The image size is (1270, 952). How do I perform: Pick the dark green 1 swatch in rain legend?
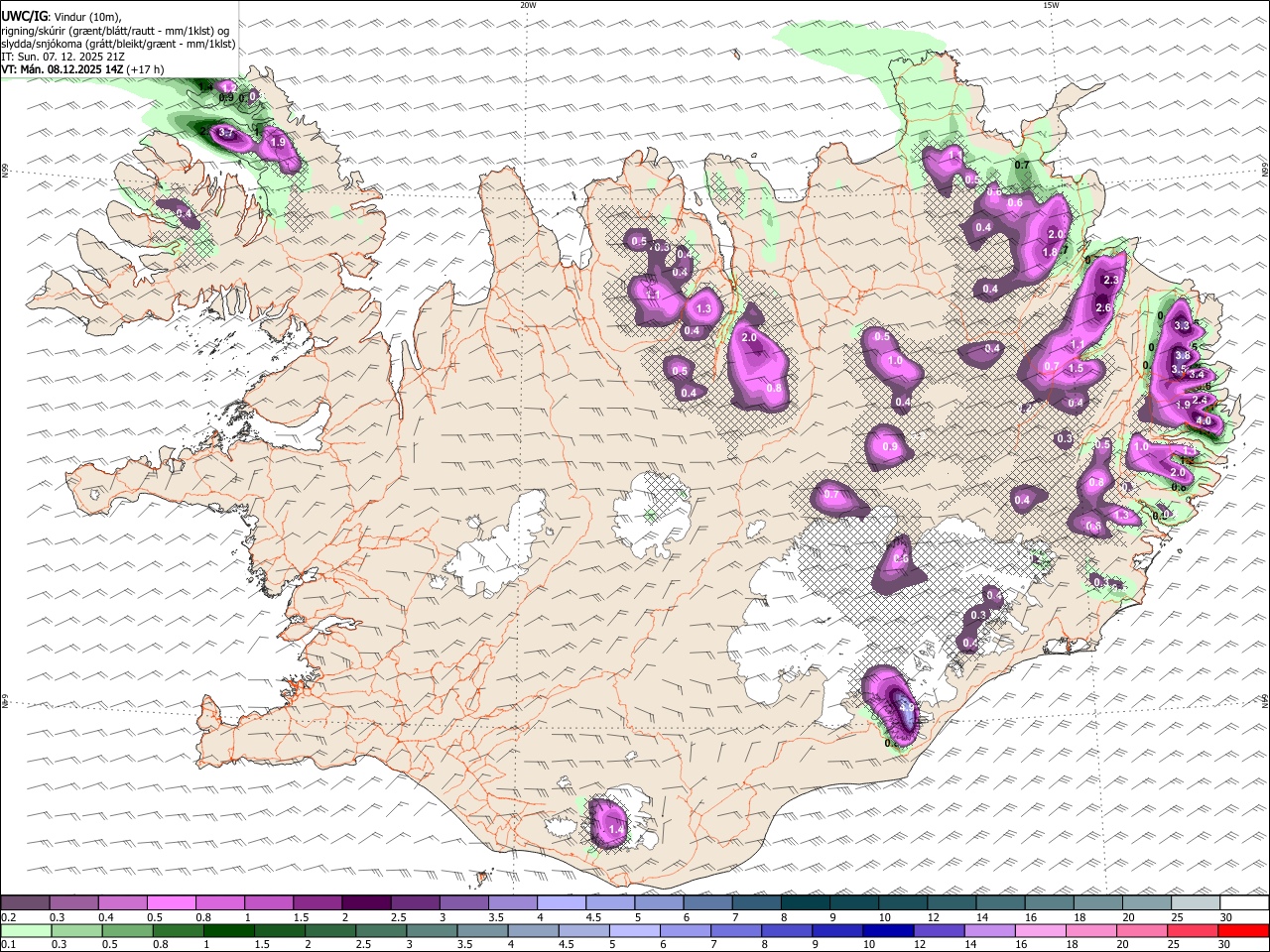(x=228, y=931)
